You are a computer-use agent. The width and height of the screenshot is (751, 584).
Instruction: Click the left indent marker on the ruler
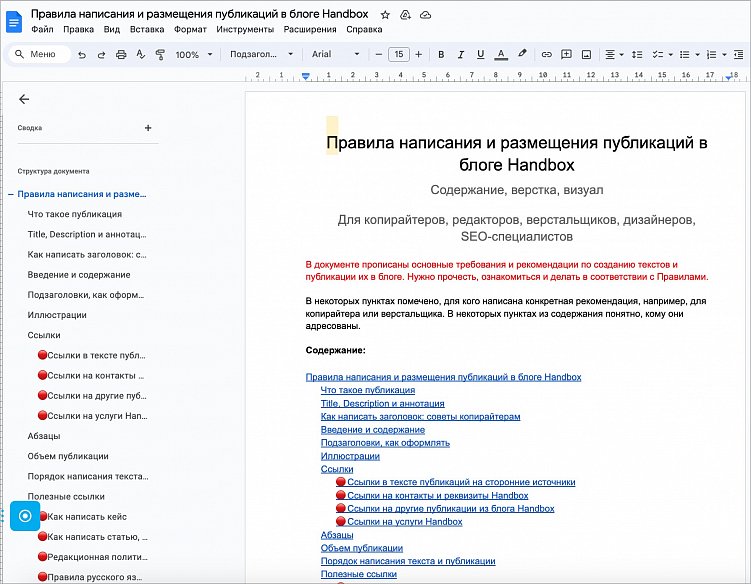pyautogui.click(x=306, y=76)
